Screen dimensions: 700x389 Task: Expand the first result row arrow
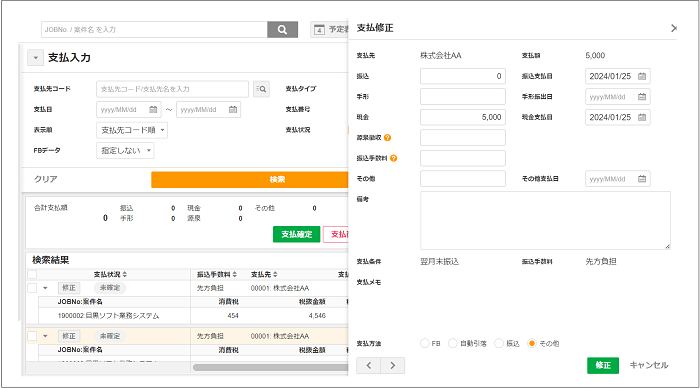point(45,288)
